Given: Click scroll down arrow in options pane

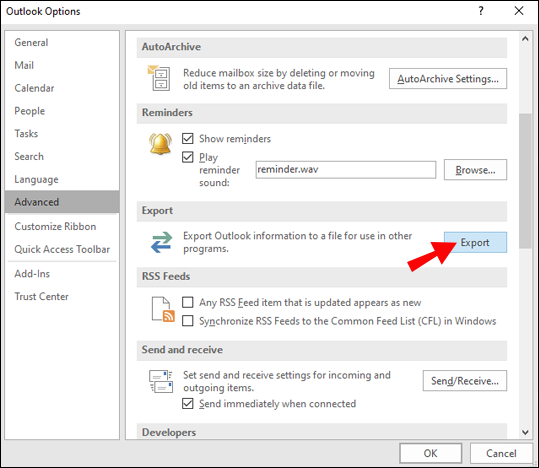Looking at the screenshot, I should [525, 432].
